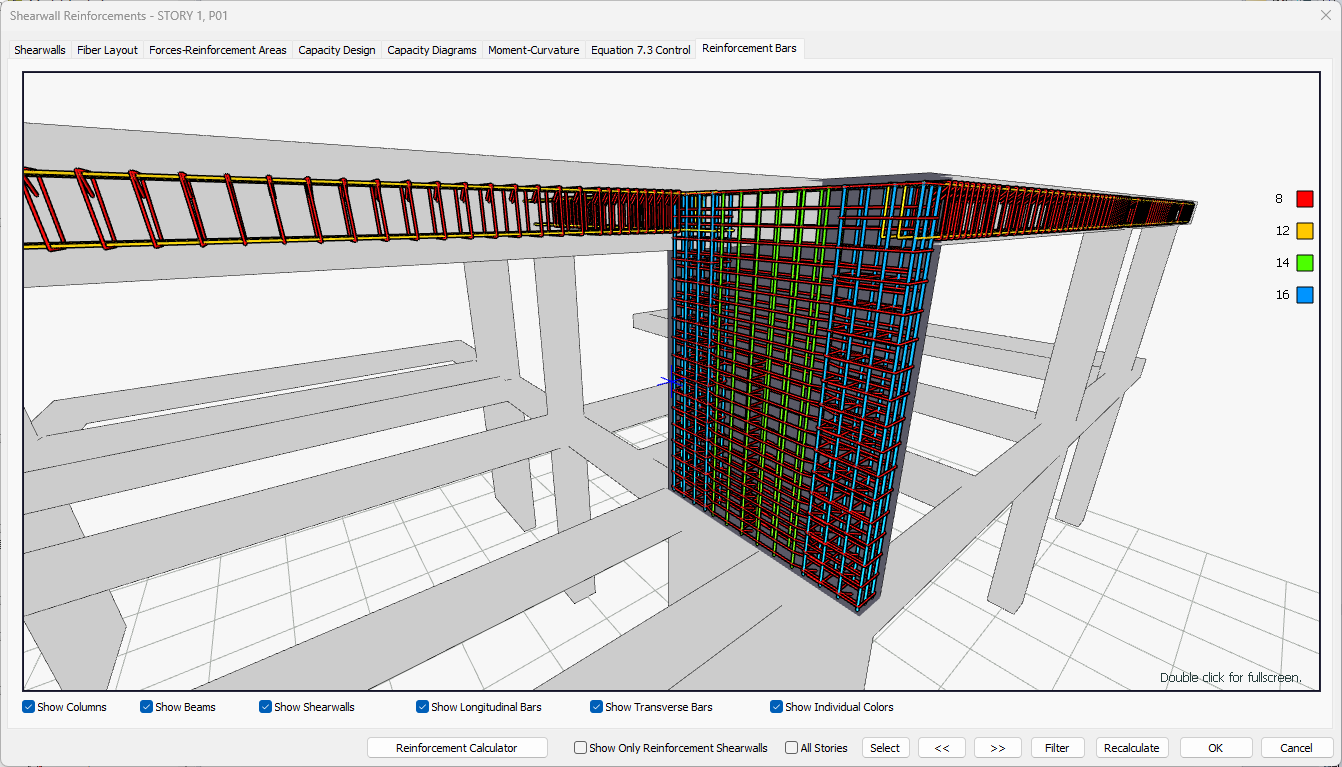
Task: Enable the All Stories checkbox
Action: [x=792, y=748]
